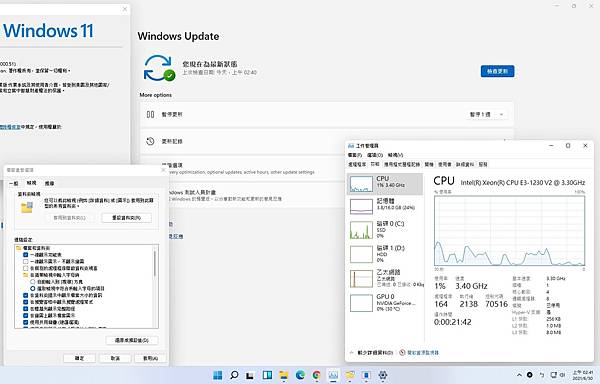Switch to Processes tab in Task Manager
Image resolution: width=600 pixels, height=384 pixels.
[357, 164]
